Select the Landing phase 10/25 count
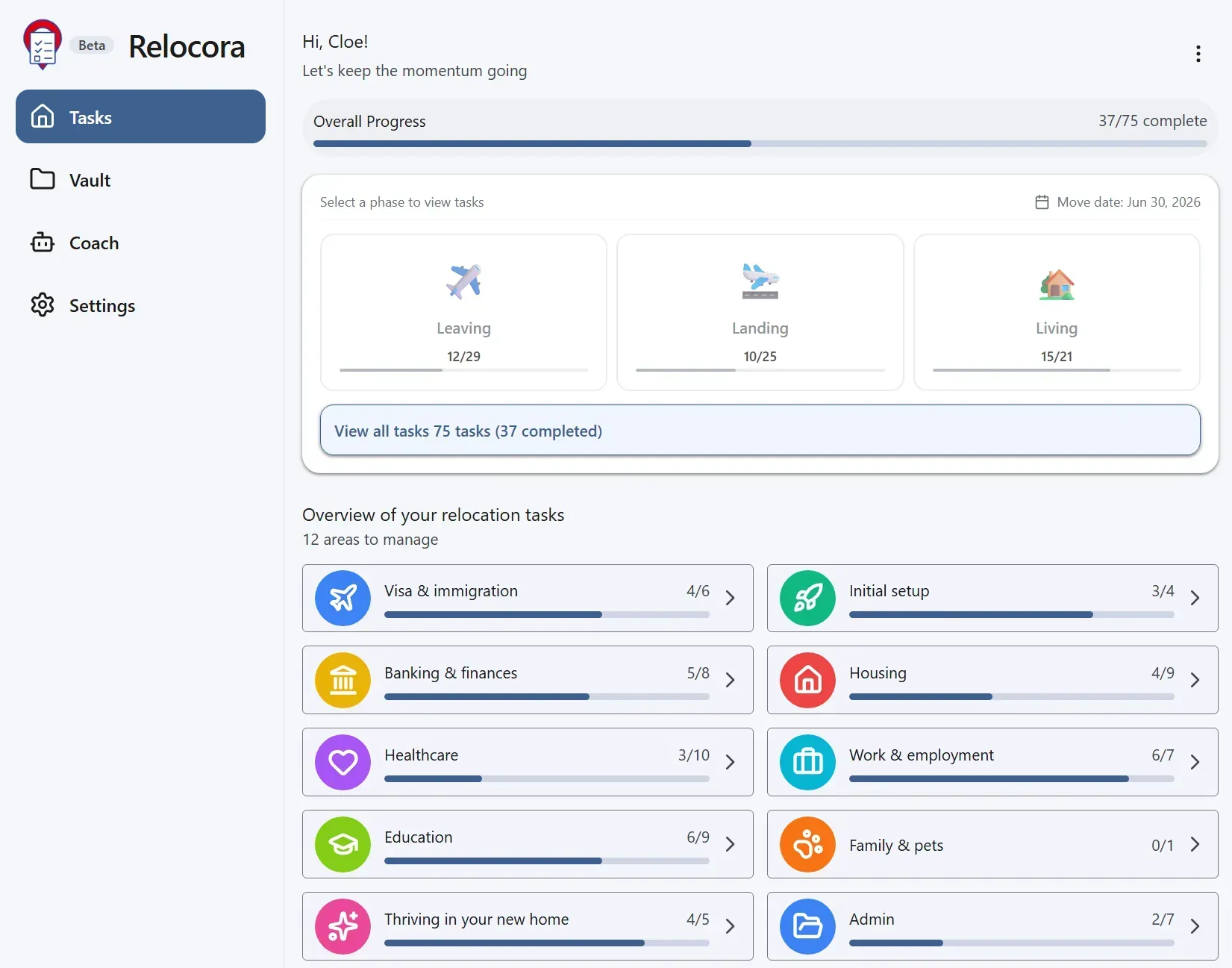 760,357
